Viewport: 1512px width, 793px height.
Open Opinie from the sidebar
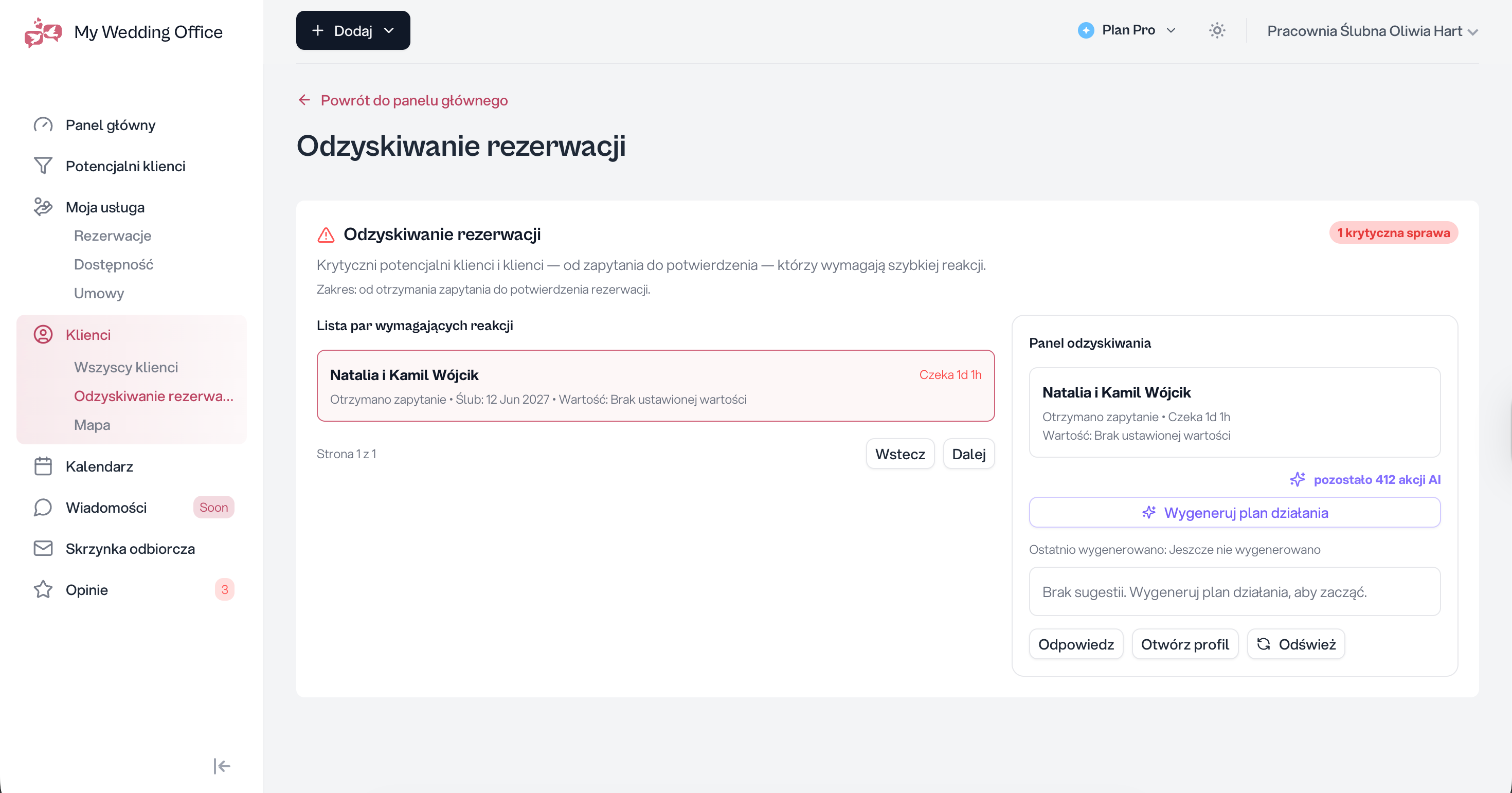point(87,590)
